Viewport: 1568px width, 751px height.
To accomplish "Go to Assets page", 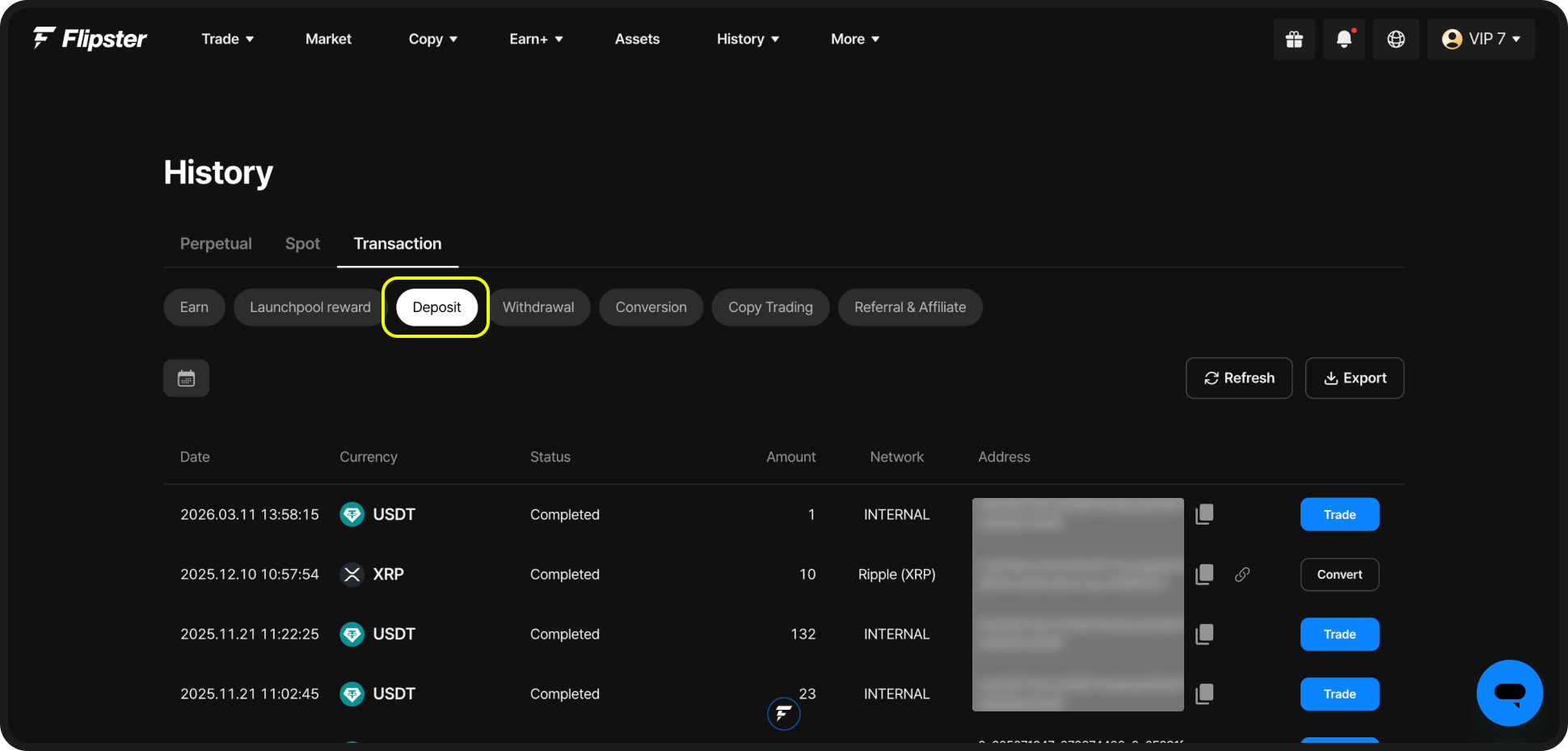I will [637, 39].
